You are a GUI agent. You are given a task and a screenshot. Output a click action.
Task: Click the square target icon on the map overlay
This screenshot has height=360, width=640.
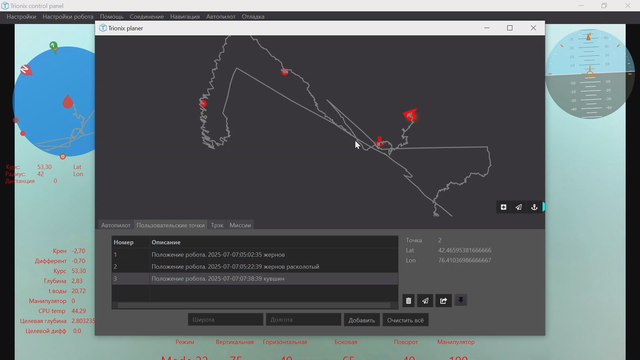[503, 207]
